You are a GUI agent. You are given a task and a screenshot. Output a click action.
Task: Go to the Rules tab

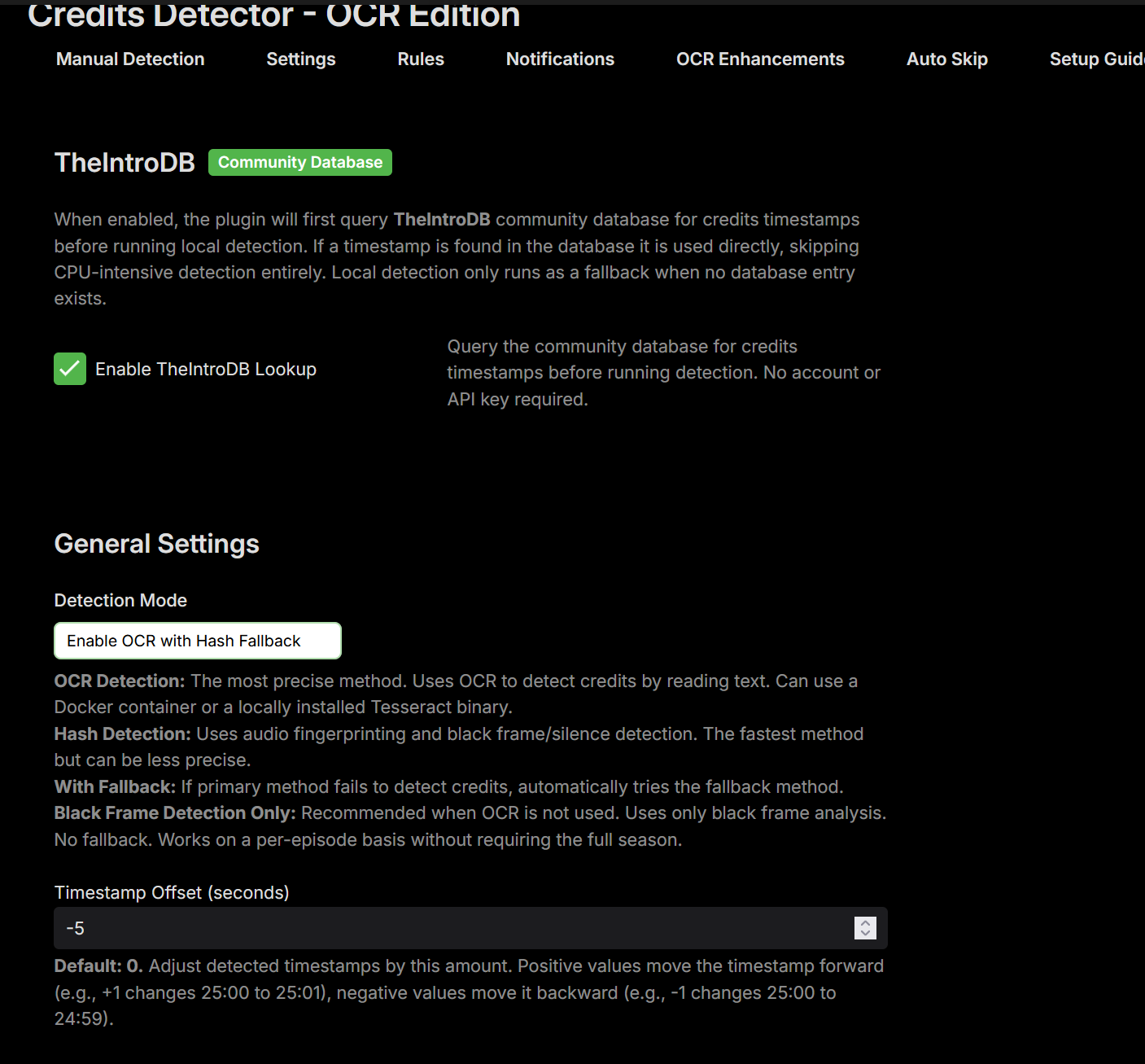point(421,59)
